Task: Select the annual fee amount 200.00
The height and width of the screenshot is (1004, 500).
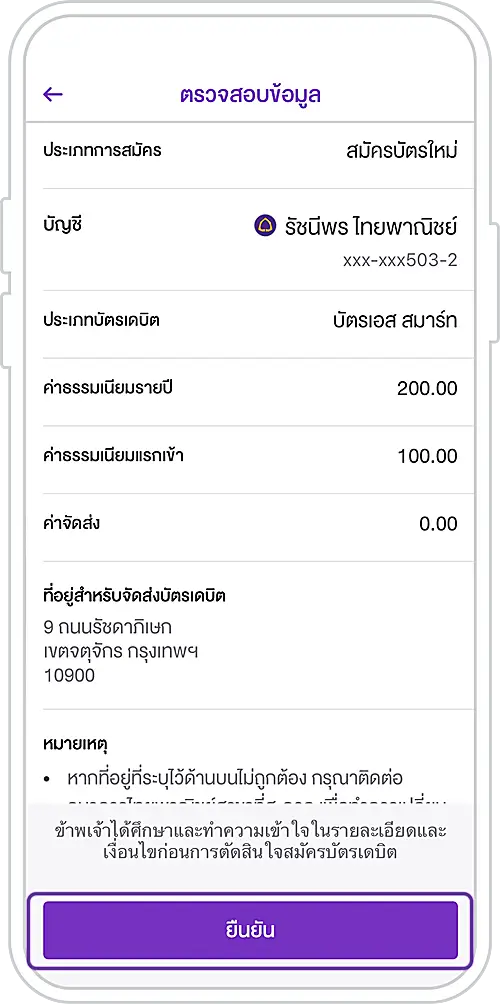Action: pos(427,389)
